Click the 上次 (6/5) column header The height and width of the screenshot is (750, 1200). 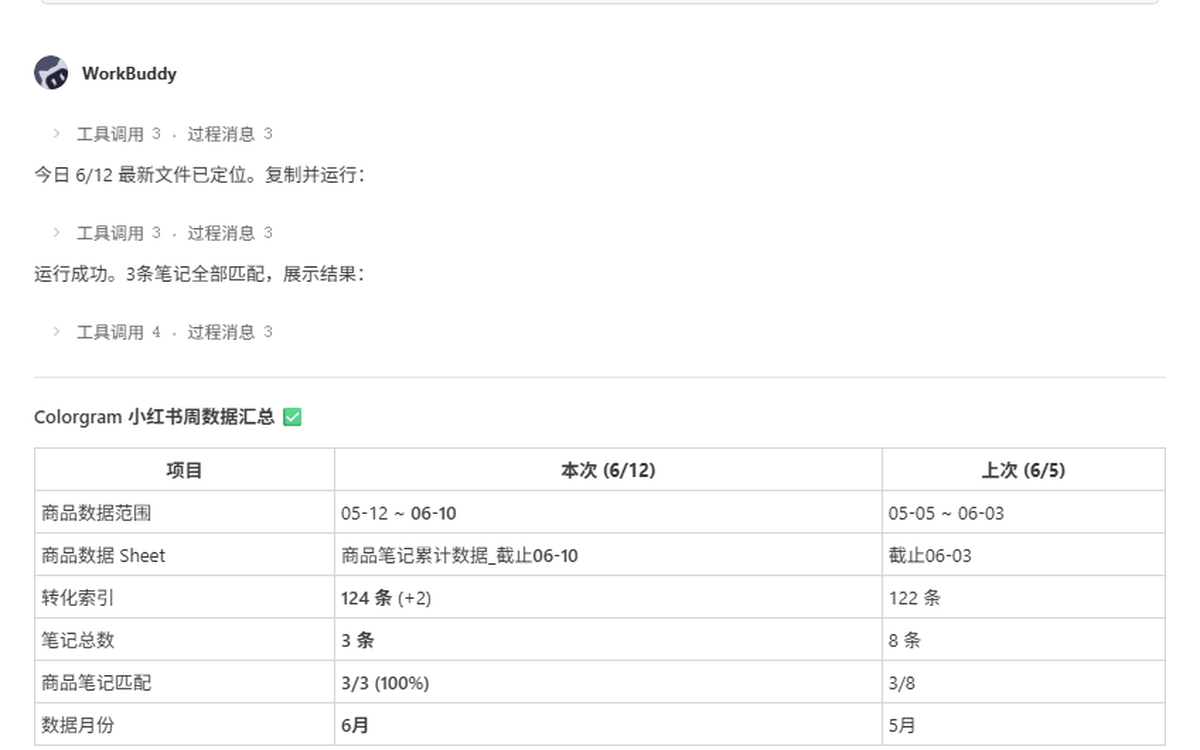click(x=1023, y=470)
